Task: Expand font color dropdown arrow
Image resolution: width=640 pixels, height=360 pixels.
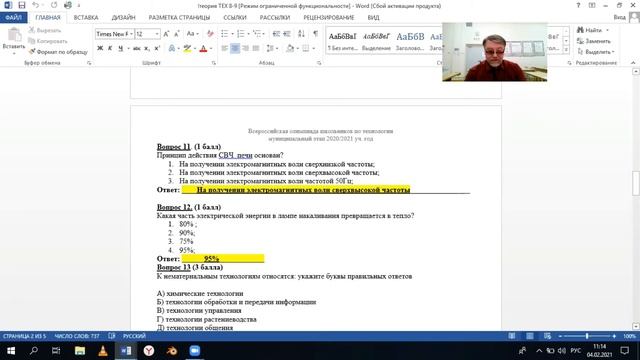Action: coord(211,48)
